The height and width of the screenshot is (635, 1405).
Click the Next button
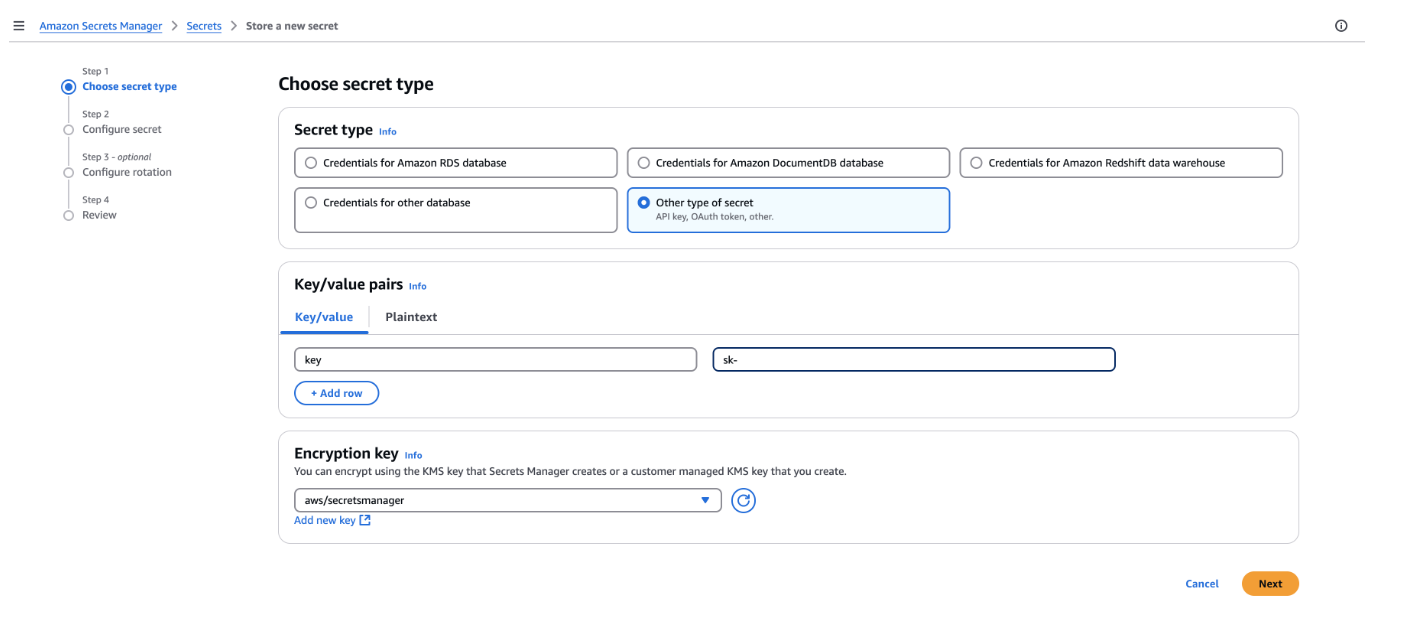1270,584
